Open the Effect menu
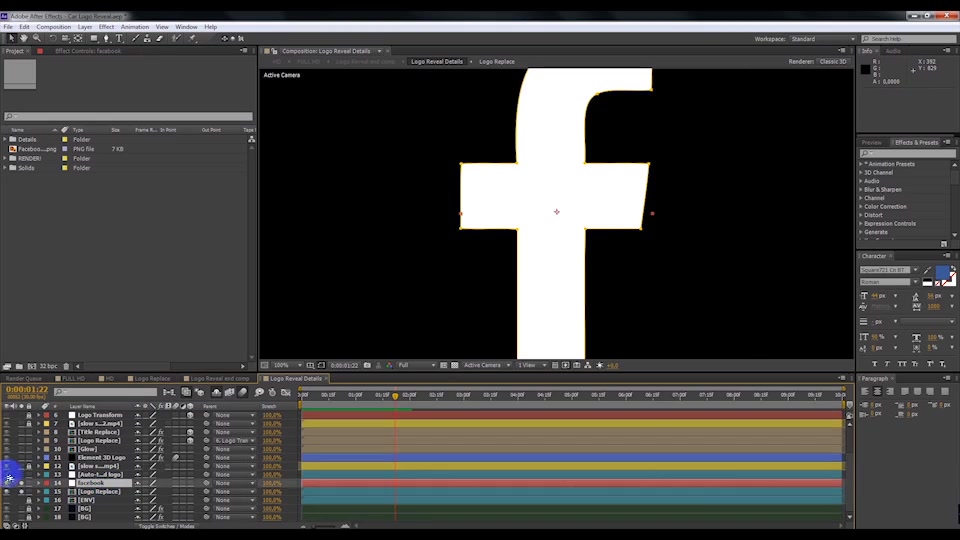Image resolution: width=960 pixels, height=540 pixels. click(x=106, y=27)
